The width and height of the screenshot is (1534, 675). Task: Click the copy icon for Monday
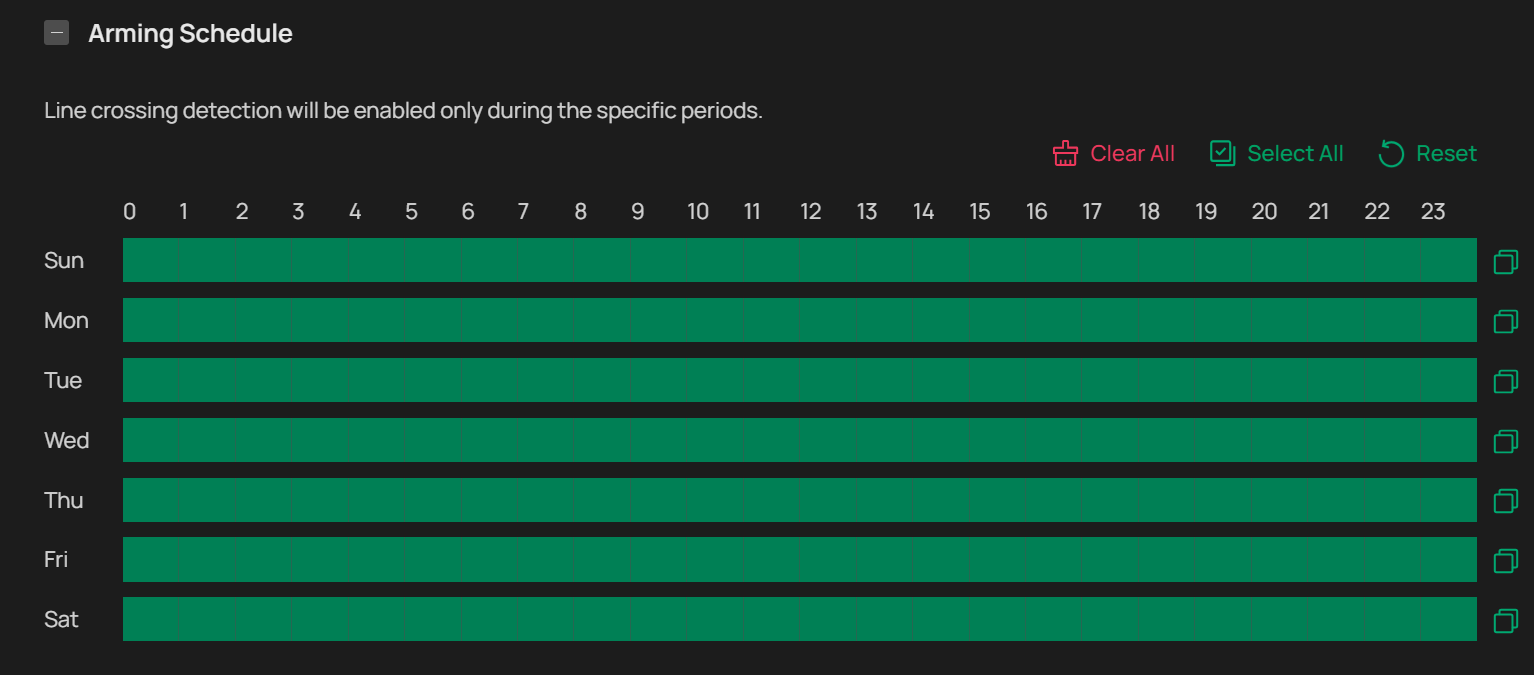click(x=1505, y=321)
